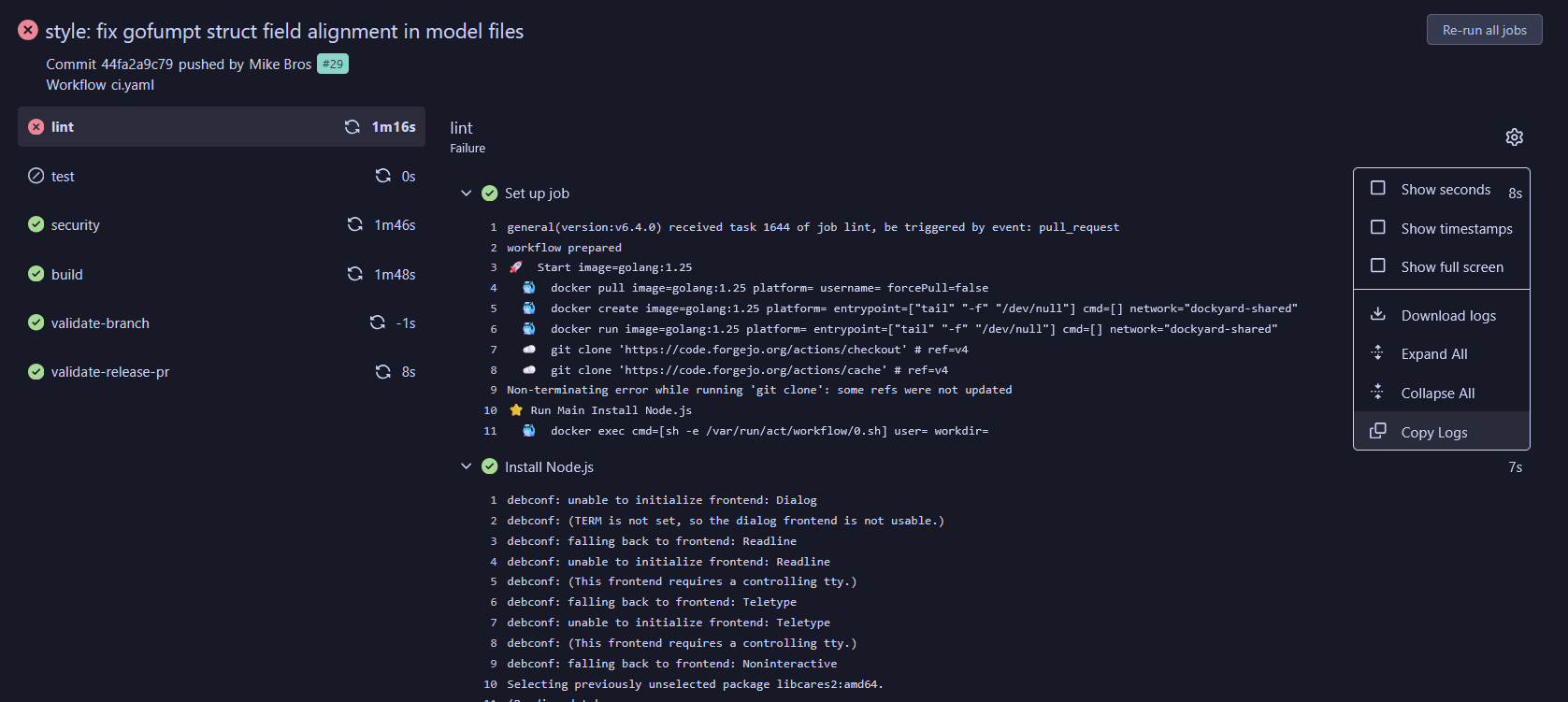Select Collapse All in the log menu
The height and width of the screenshot is (702, 1568).
coord(1437,394)
